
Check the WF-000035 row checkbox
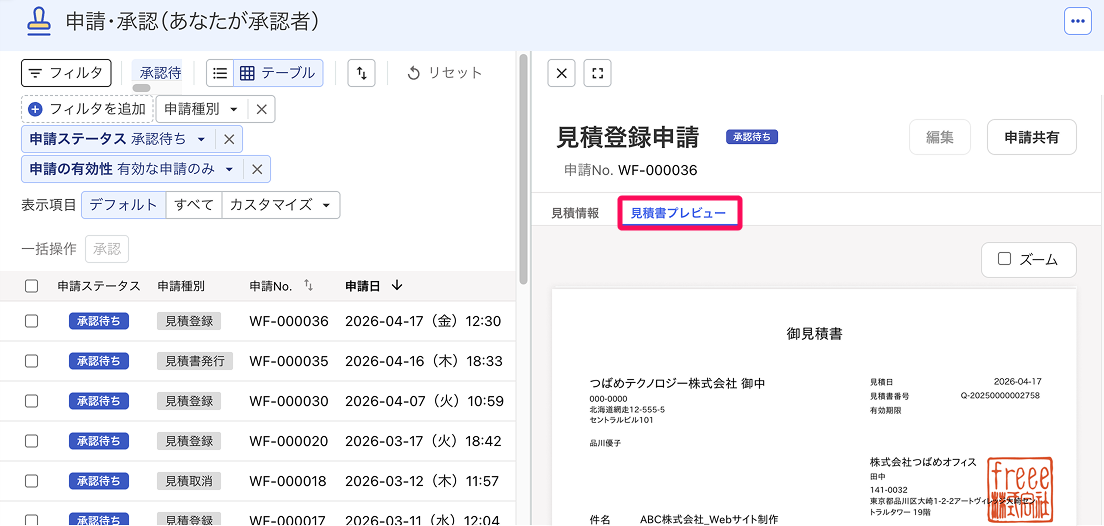[x=31, y=361]
